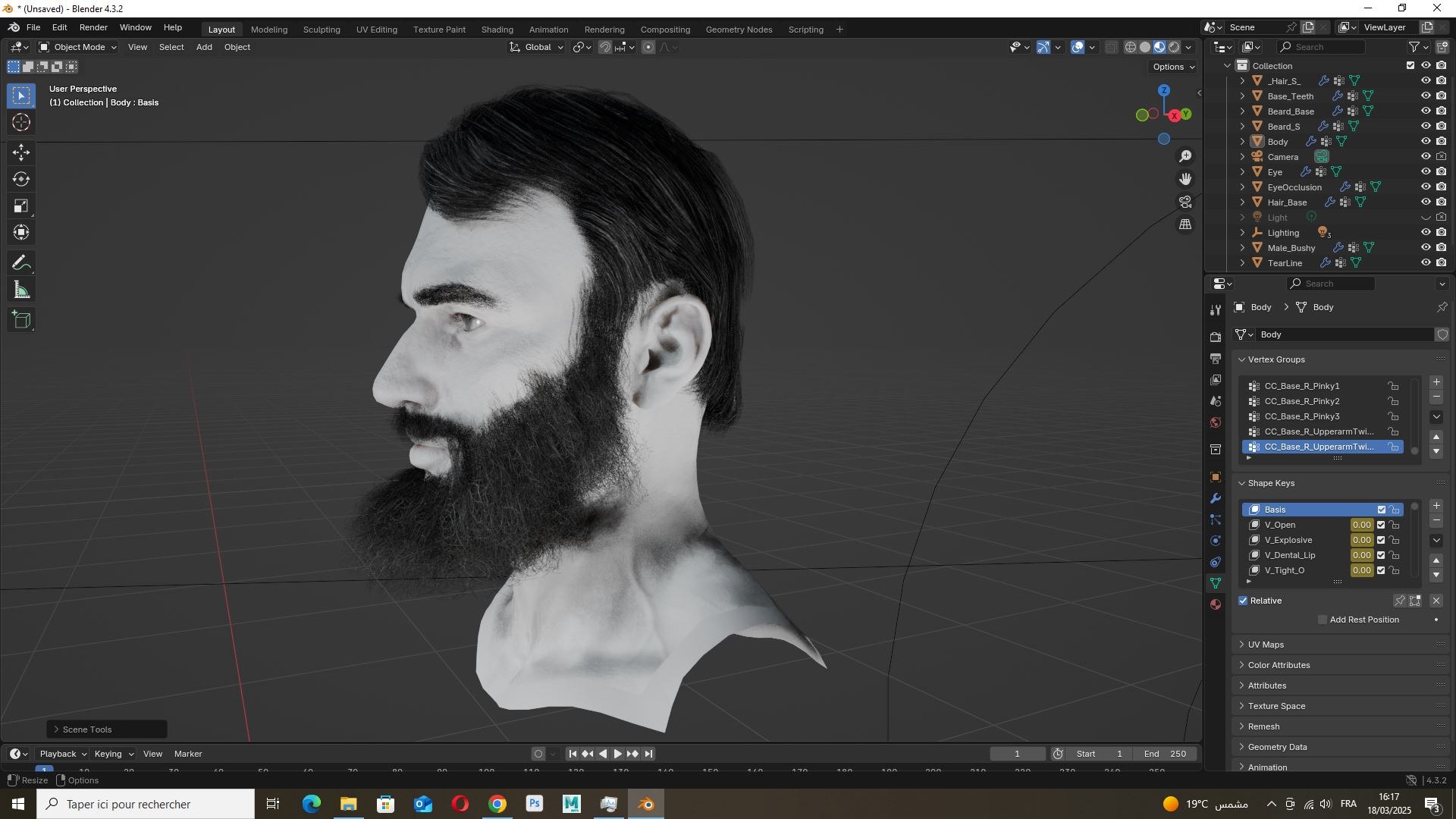Expand the UV Maps panel
1456x819 pixels.
1265,645
